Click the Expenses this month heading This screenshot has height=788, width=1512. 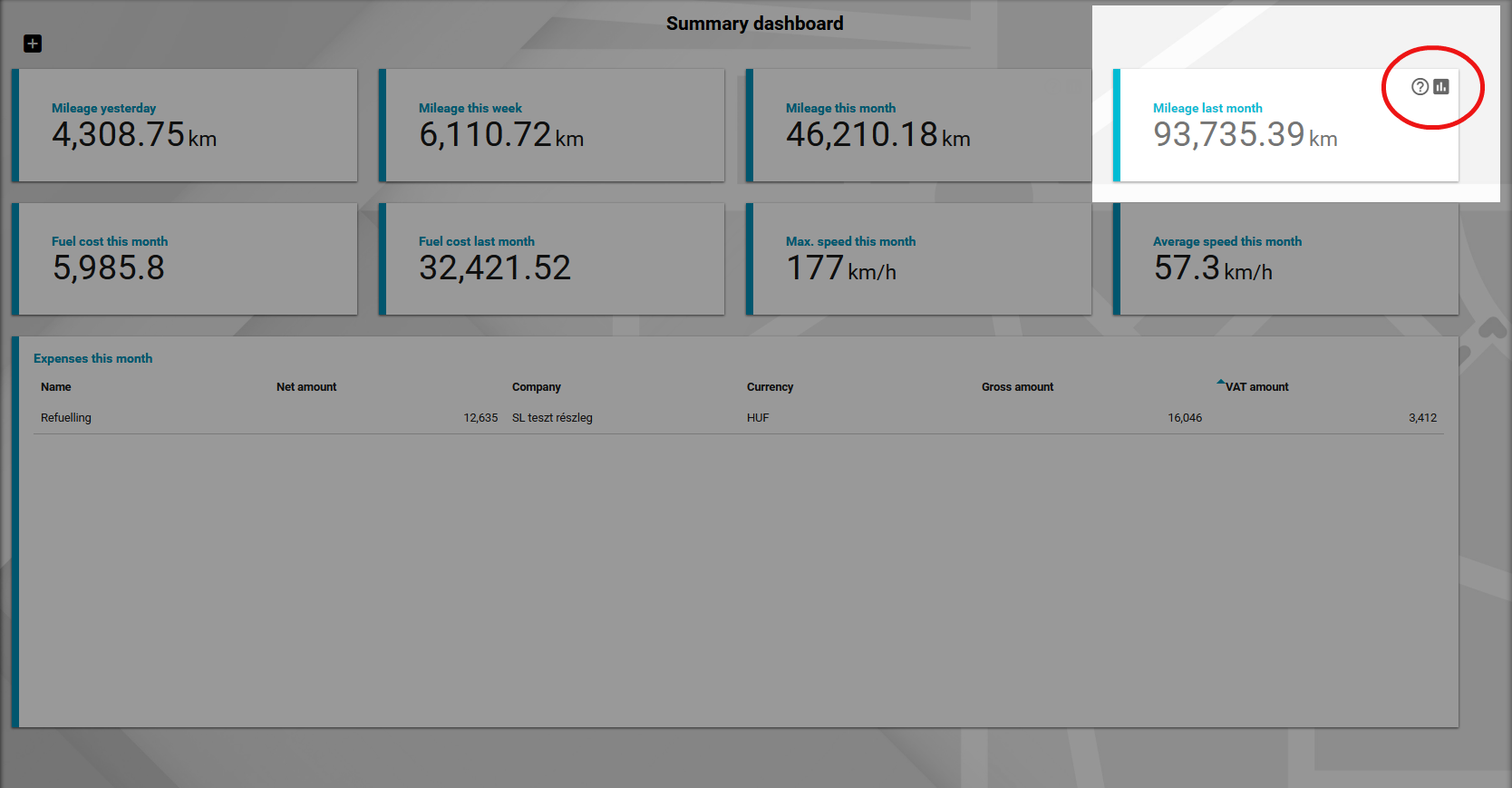click(92, 358)
